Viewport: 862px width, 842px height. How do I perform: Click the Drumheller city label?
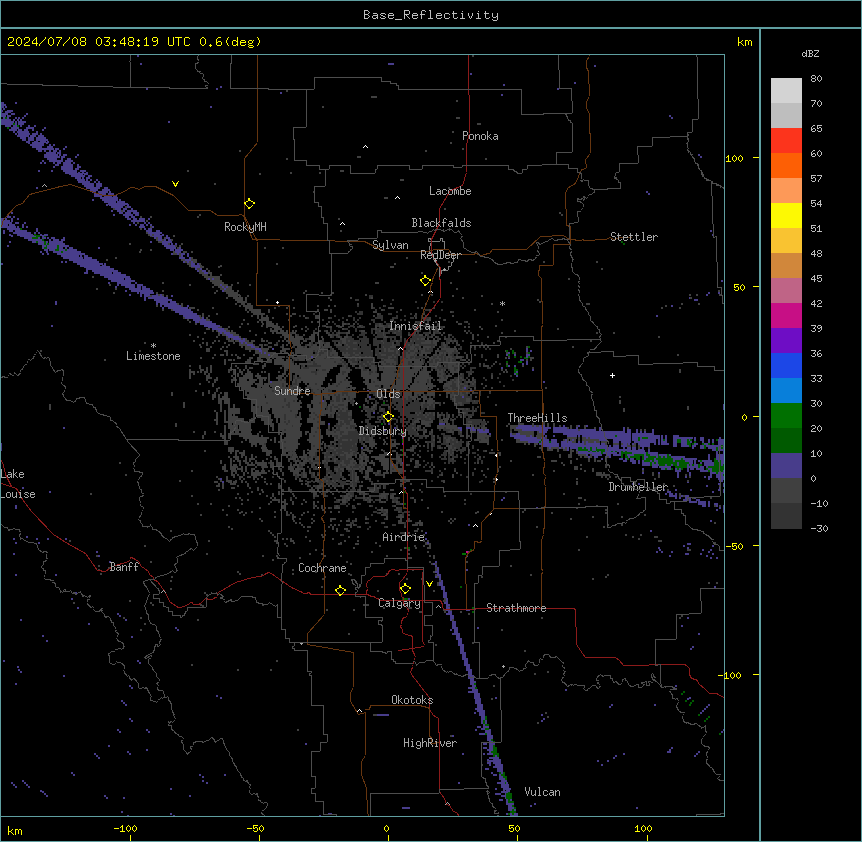(638, 487)
